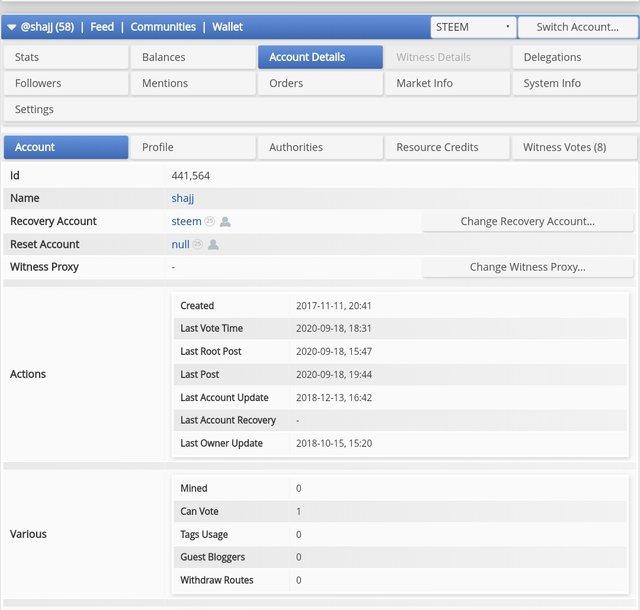Open the STEEM chain dropdown
The height and width of the screenshot is (610, 640).
tap(473, 27)
